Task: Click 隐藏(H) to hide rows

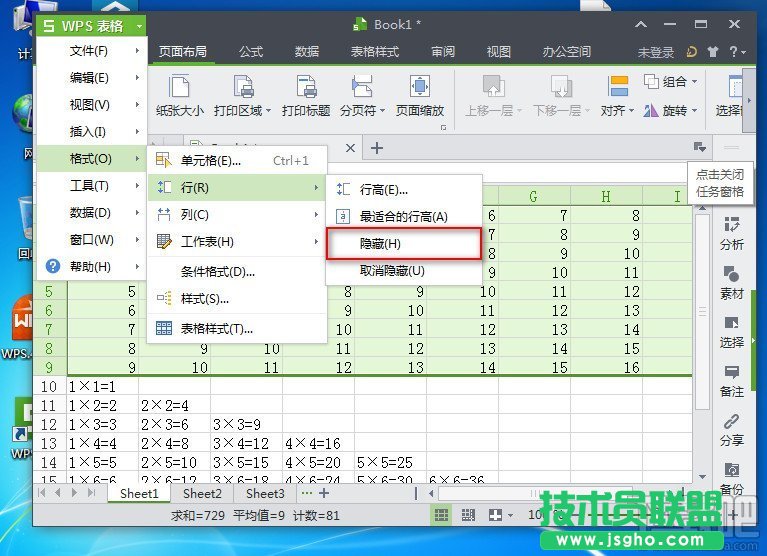Action: click(404, 244)
